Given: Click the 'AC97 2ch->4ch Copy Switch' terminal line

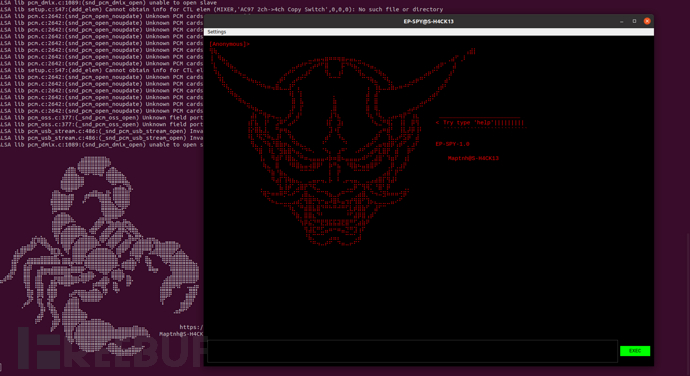Looking at the screenshot, I should coord(221,9).
